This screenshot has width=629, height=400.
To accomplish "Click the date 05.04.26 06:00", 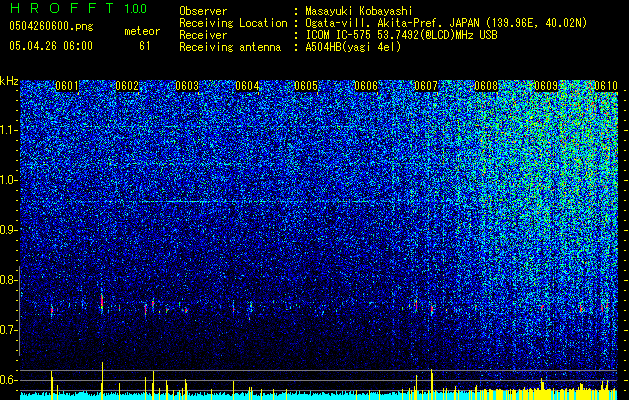I will [x=51, y=46].
